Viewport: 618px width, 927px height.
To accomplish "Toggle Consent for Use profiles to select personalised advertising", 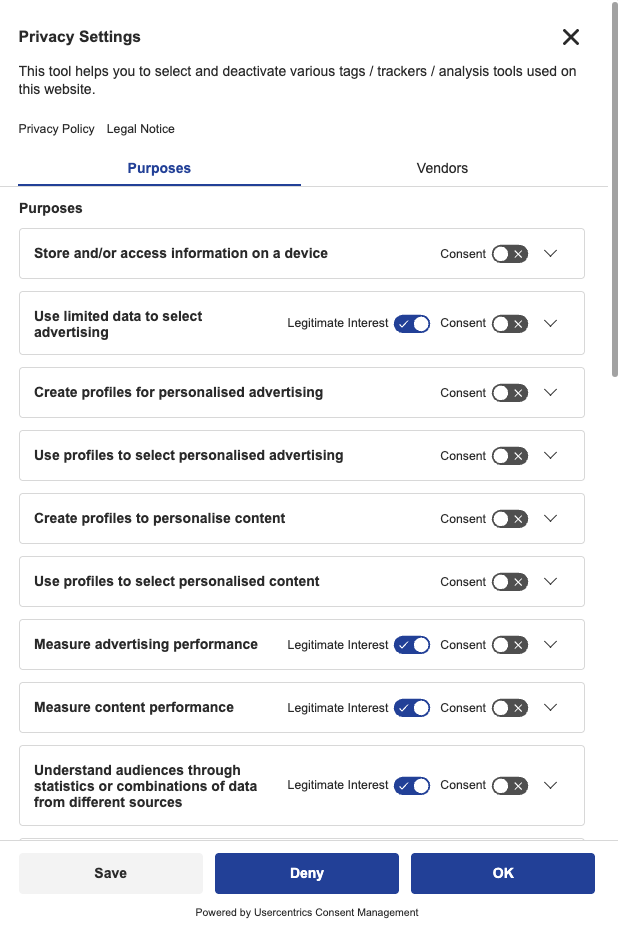I will coord(510,456).
